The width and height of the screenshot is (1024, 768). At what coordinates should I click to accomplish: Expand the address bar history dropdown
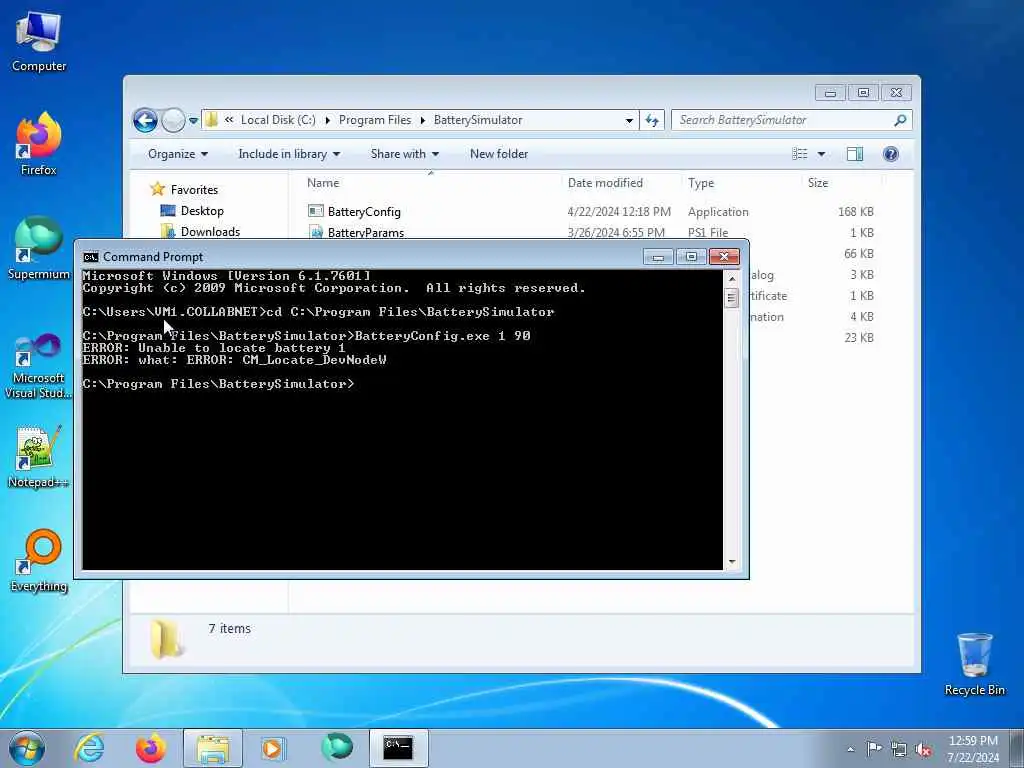629,120
